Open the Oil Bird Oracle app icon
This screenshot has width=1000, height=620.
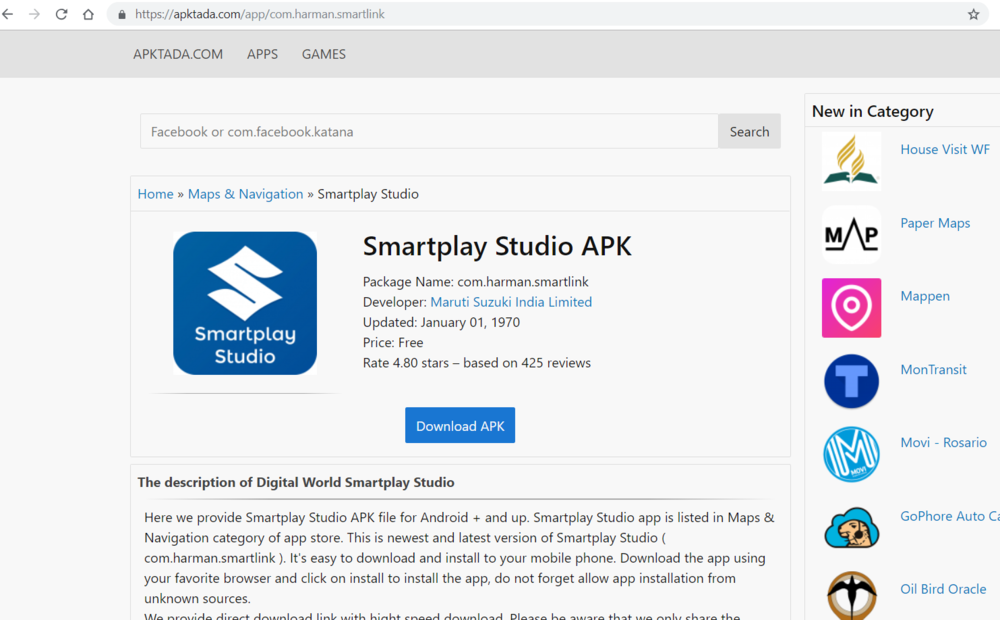click(x=851, y=595)
